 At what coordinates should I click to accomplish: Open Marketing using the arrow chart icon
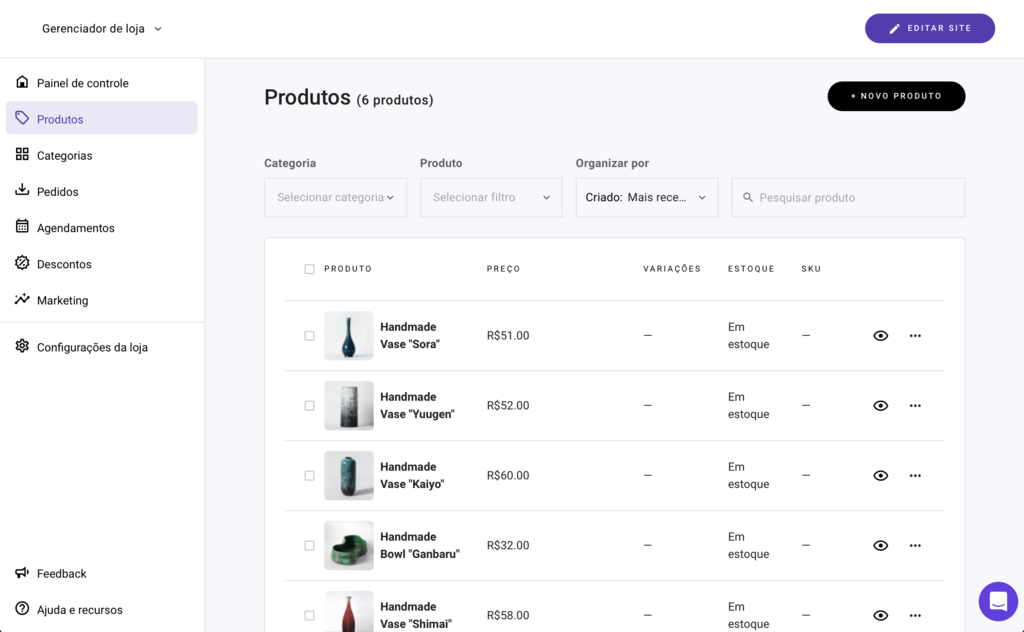tap(21, 300)
